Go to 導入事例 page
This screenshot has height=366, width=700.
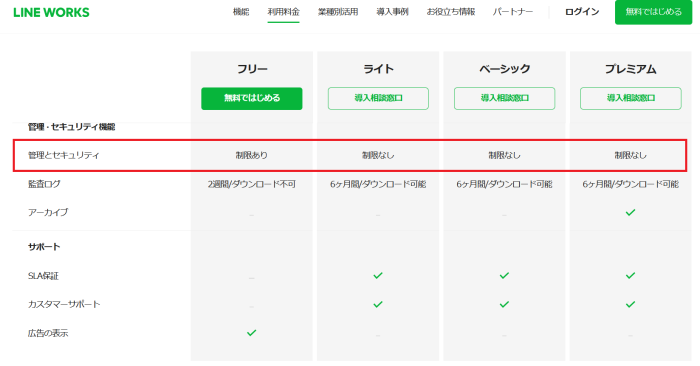[392, 12]
